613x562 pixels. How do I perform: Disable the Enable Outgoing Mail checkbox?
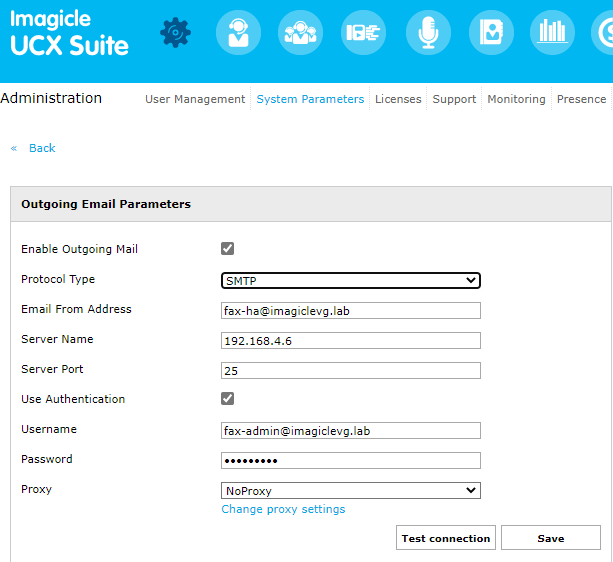228,249
